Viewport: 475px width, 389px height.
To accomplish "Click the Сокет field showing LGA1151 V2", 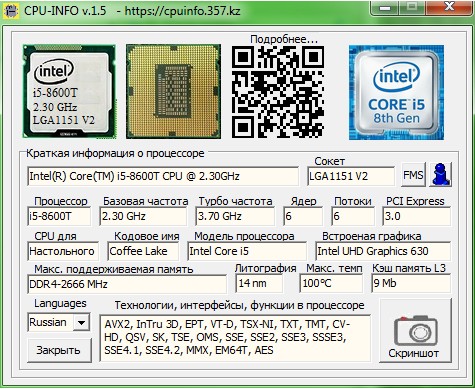I will pyautogui.click(x=351, y=176).
